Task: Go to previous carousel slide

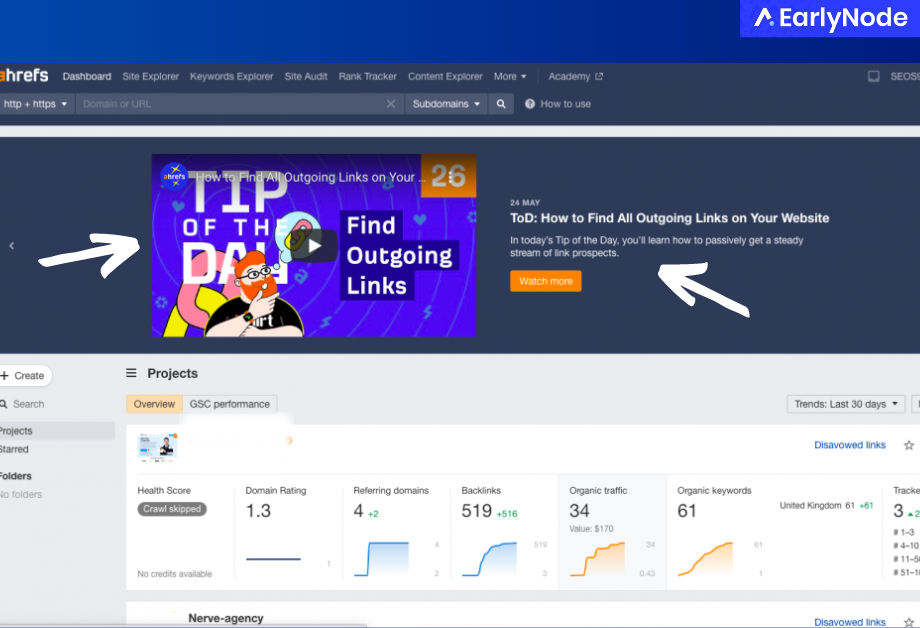Action: (12, 245)
